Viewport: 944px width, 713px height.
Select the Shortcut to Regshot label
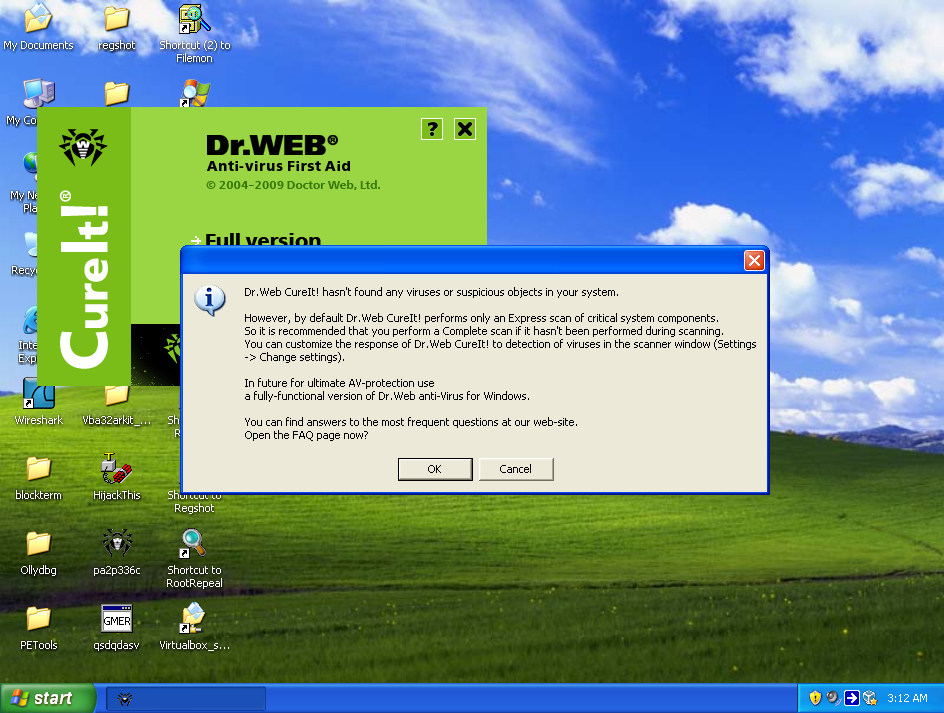click(194, 502)
